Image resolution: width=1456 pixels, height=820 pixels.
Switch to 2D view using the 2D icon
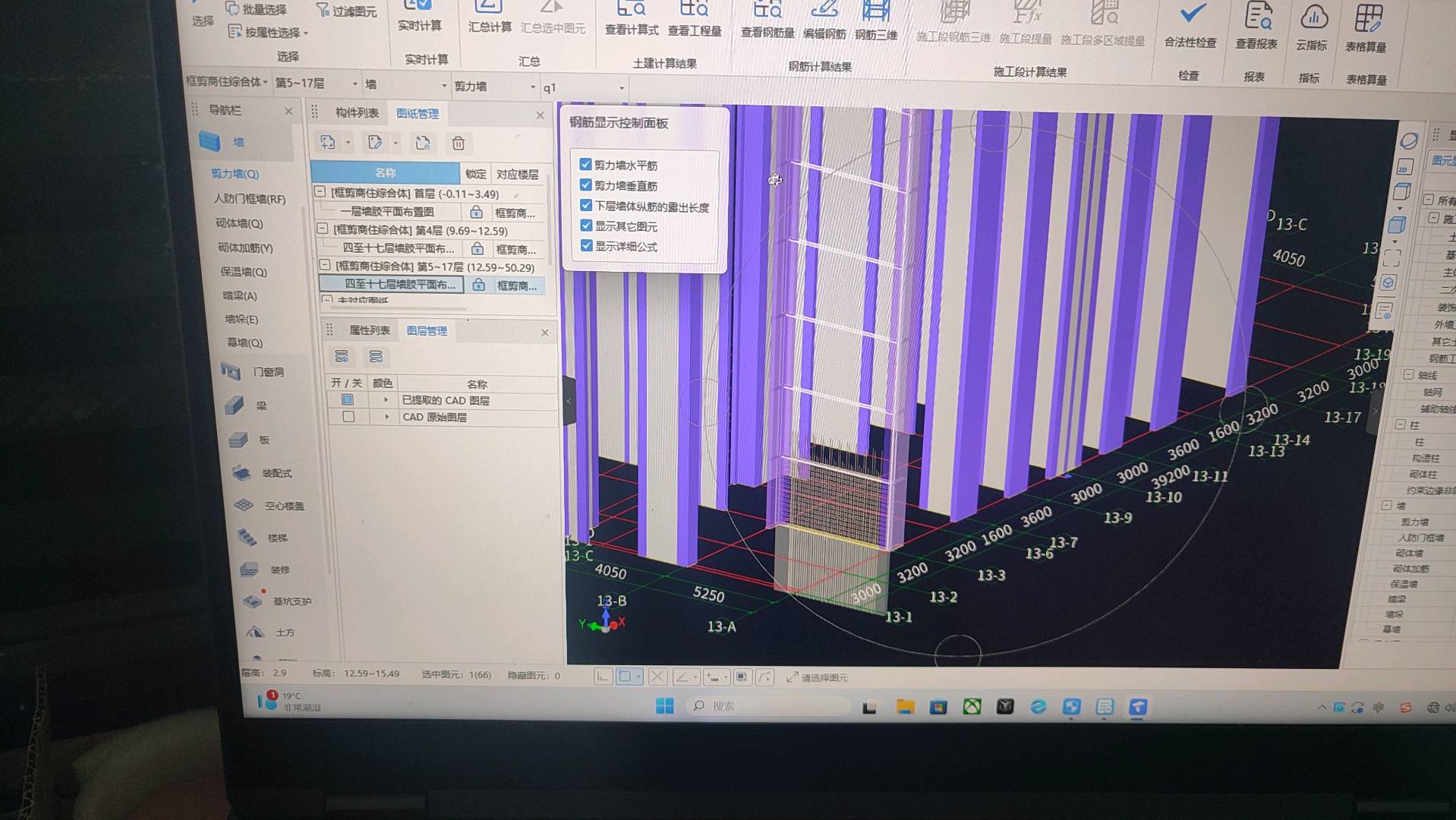coord(1404,169)
